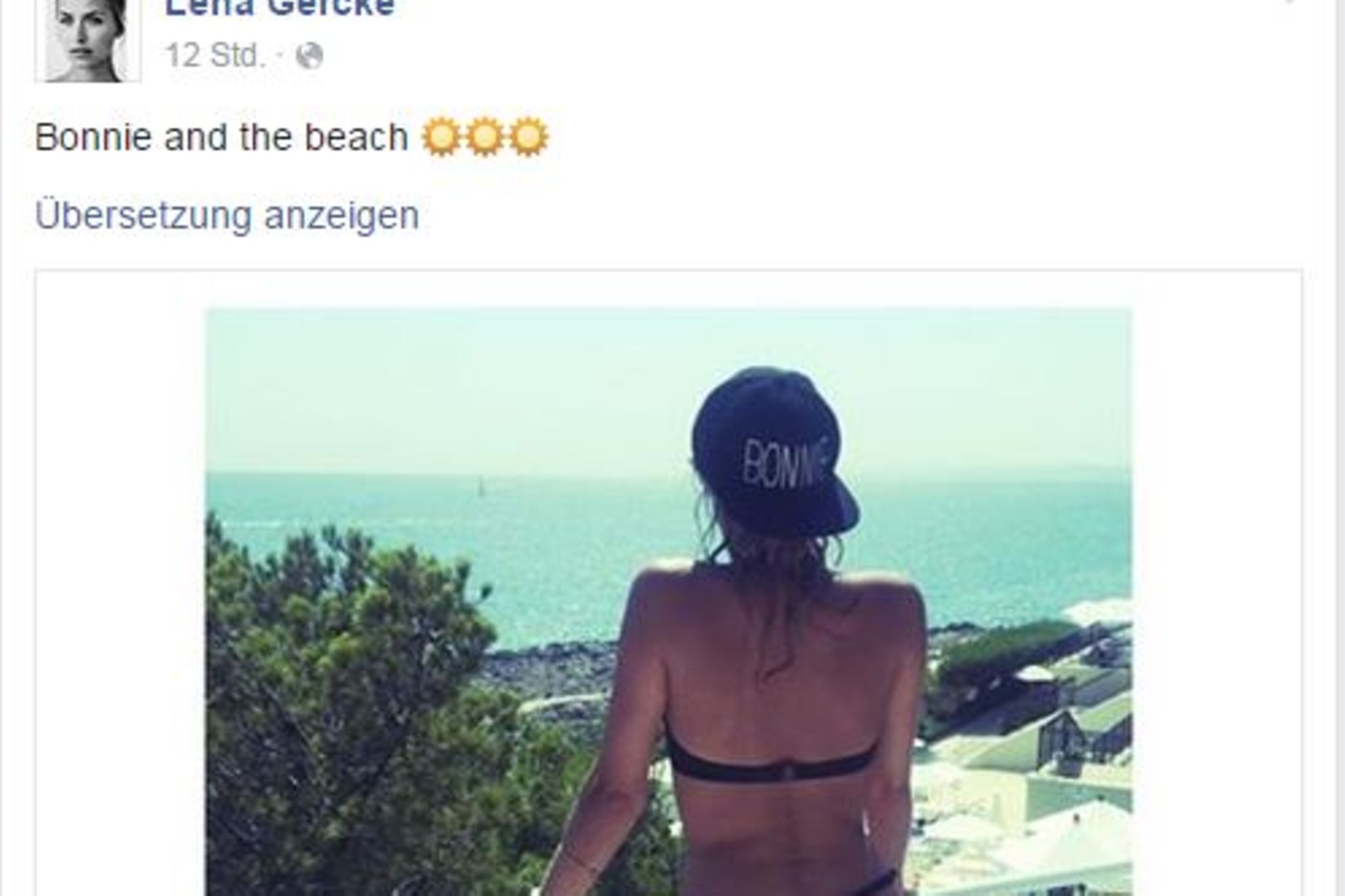Open the post permalink via '12 Std.' timestamp
This screenshot has height=896, width=1345.
(x=216, y=56)
